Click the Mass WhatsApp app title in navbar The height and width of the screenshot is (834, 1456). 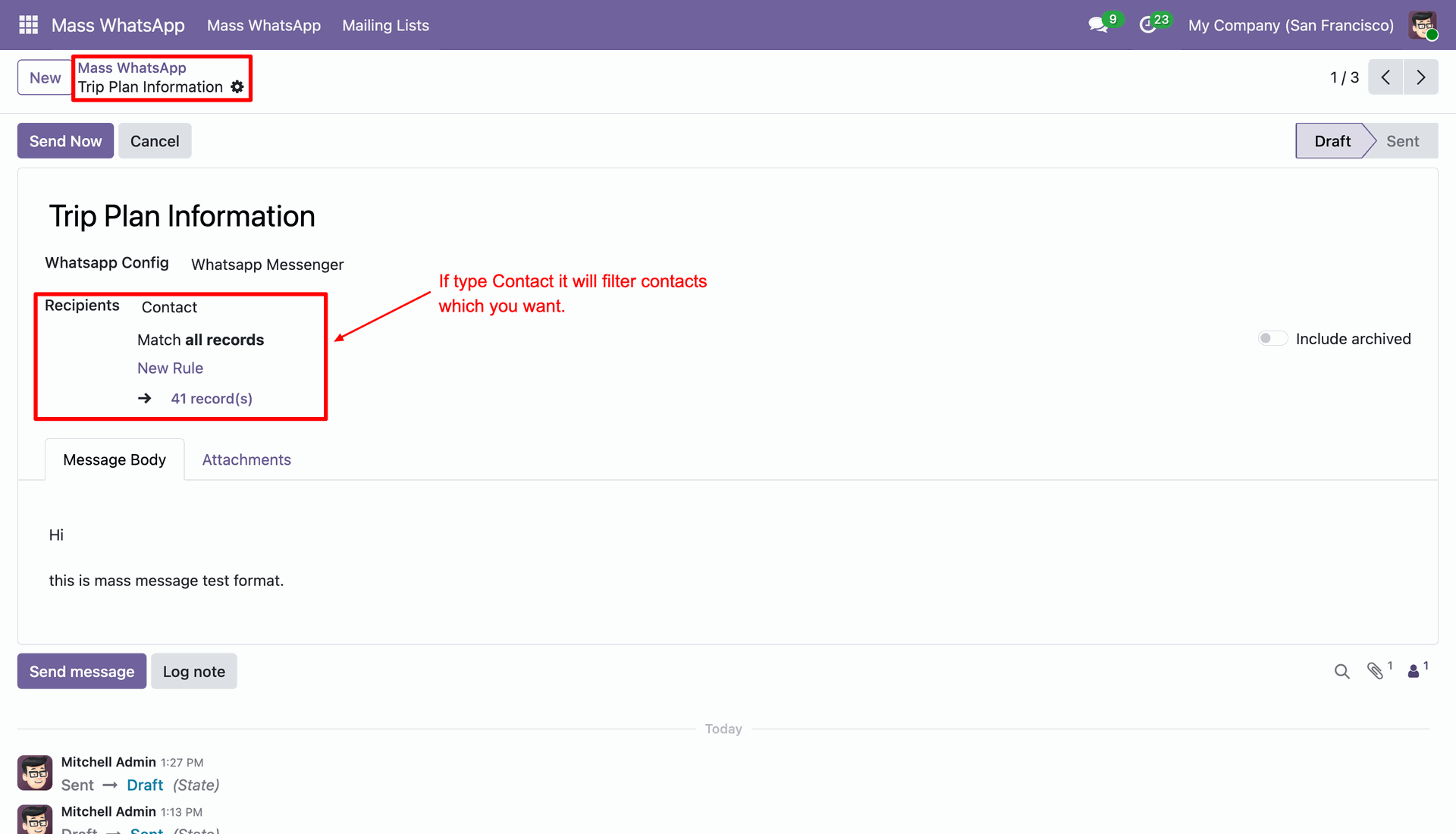coord(118,25)
